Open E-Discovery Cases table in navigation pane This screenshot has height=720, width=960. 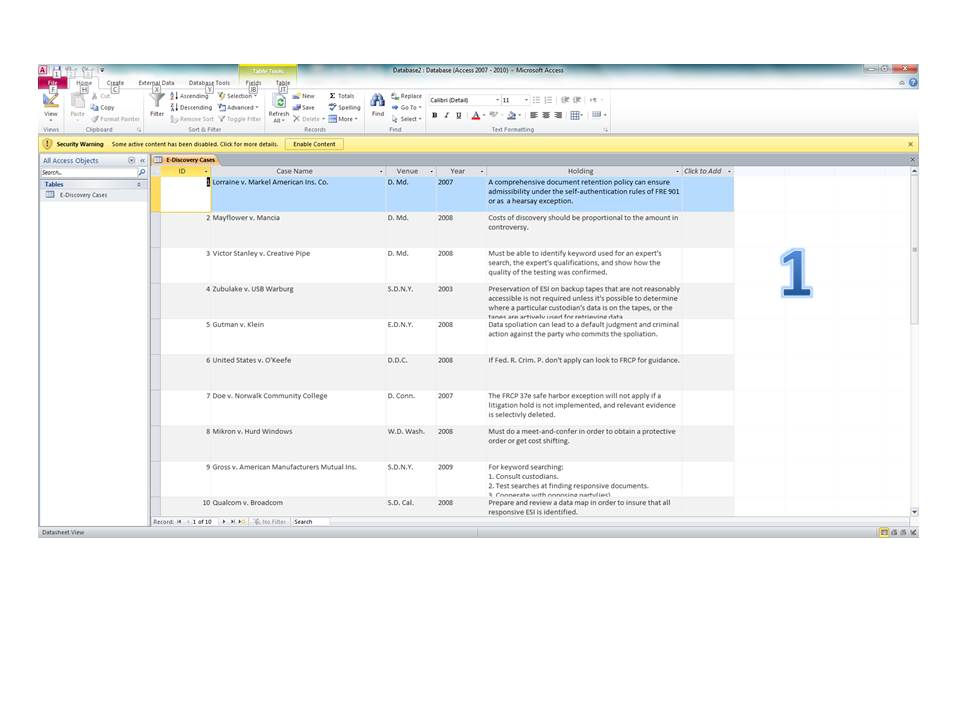click(x=83, y=195)
